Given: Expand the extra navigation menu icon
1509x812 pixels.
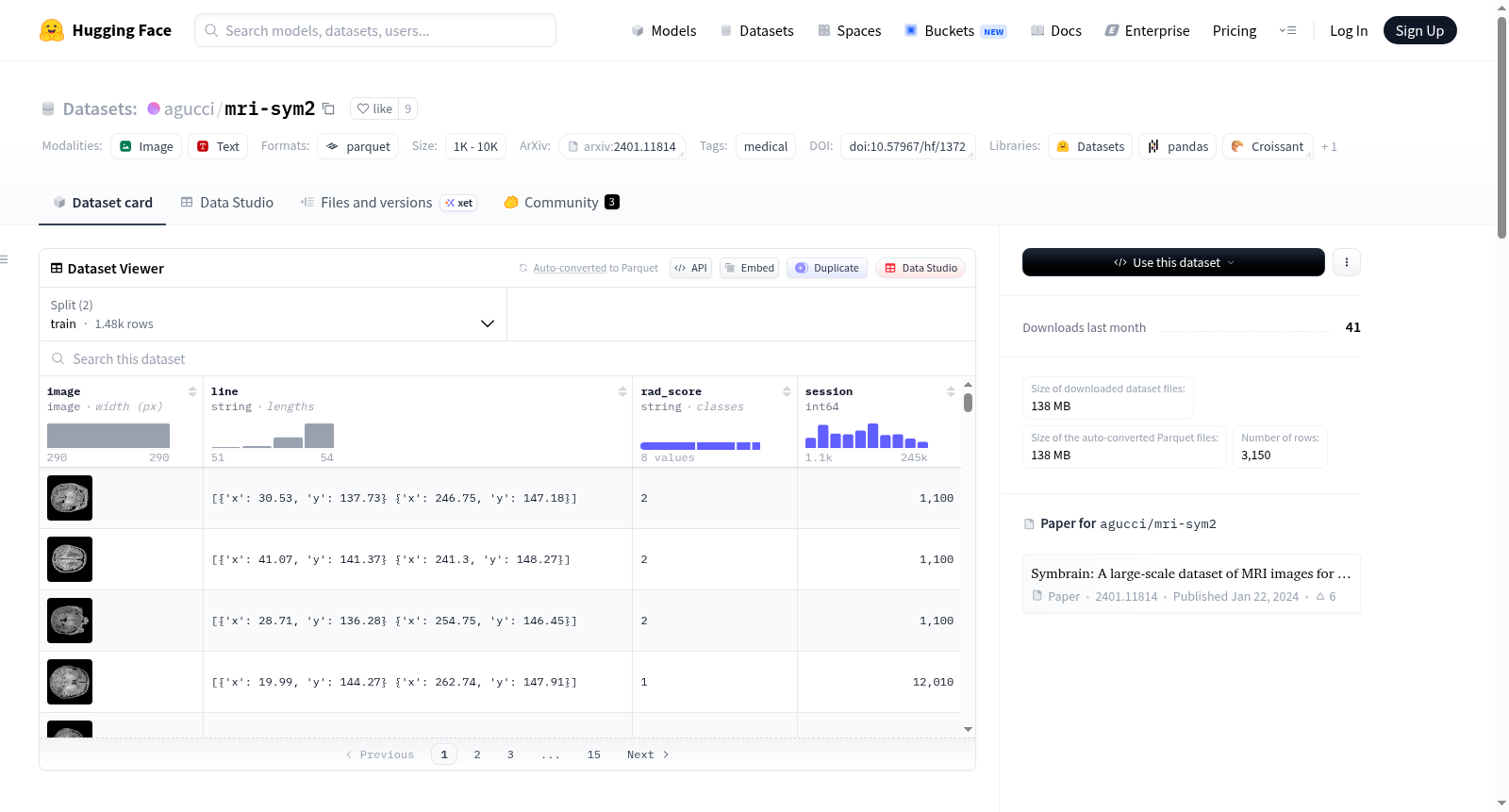Looking at the screenshot, I should tap(1287, 30).
